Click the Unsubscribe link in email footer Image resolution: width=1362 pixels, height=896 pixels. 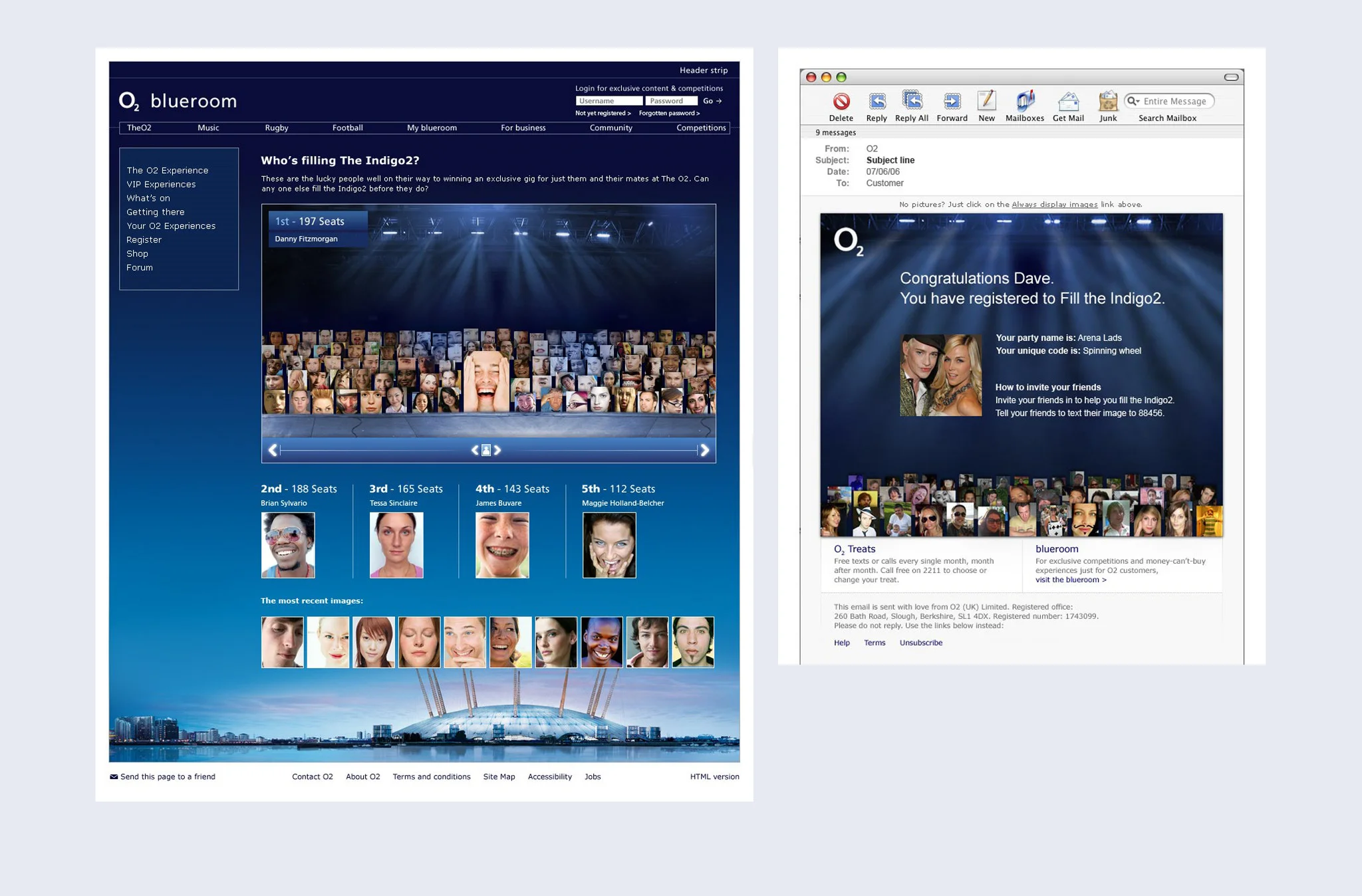[920, 643]
